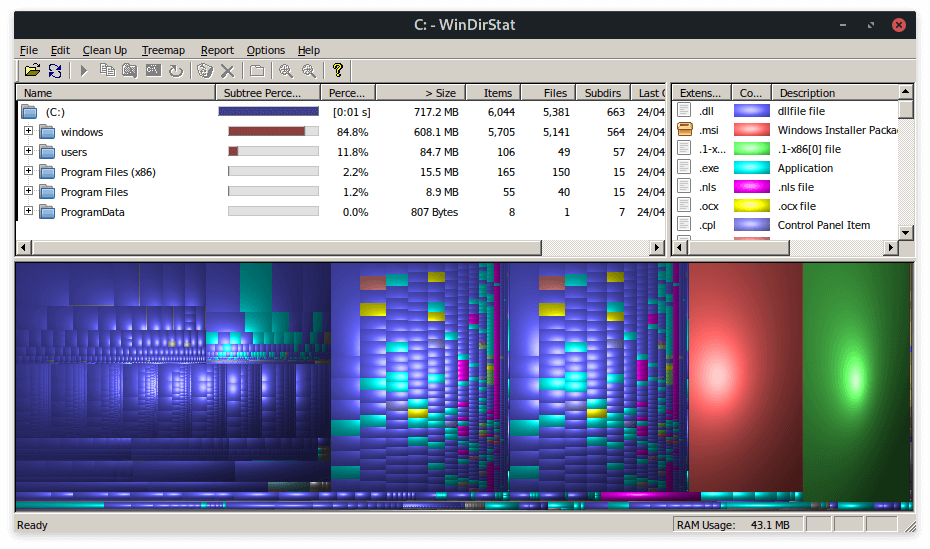Image resolution: width=930 pixels, height=549 pixels.
Task: Click the yellow Help question mark icon
Action: [337, 70]
